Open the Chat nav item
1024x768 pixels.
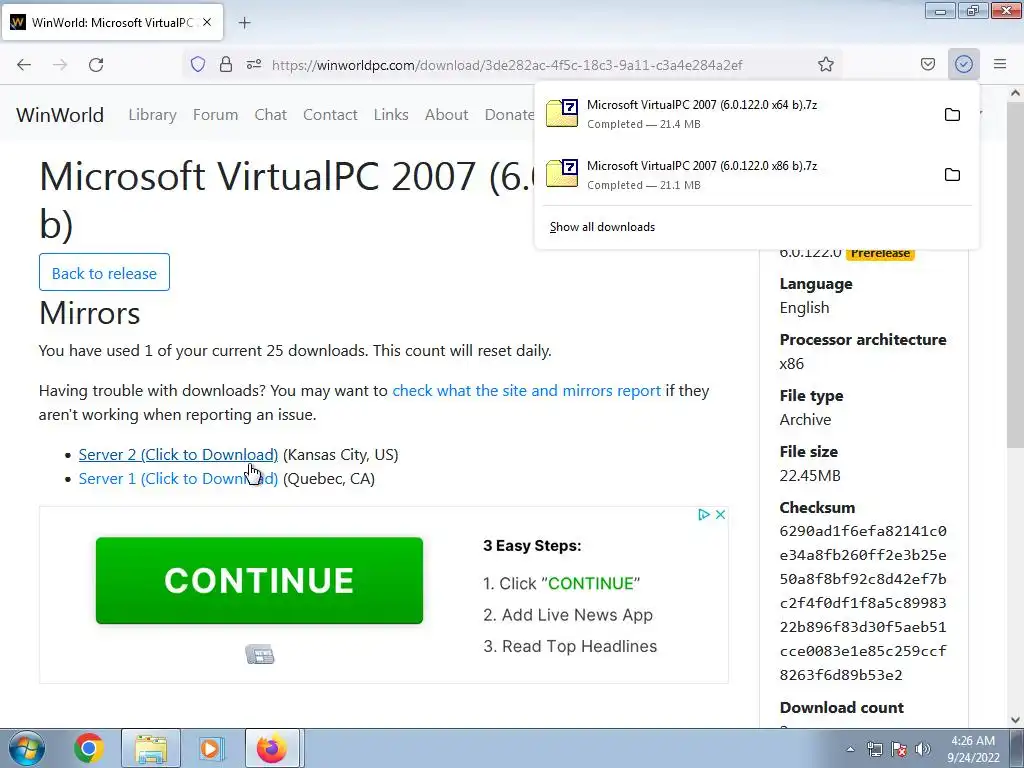(270, 115)
